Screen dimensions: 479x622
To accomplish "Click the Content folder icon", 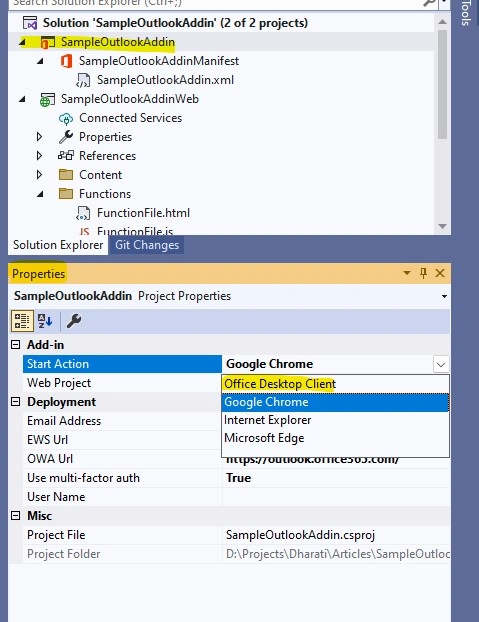I will [x=66, y=175].
